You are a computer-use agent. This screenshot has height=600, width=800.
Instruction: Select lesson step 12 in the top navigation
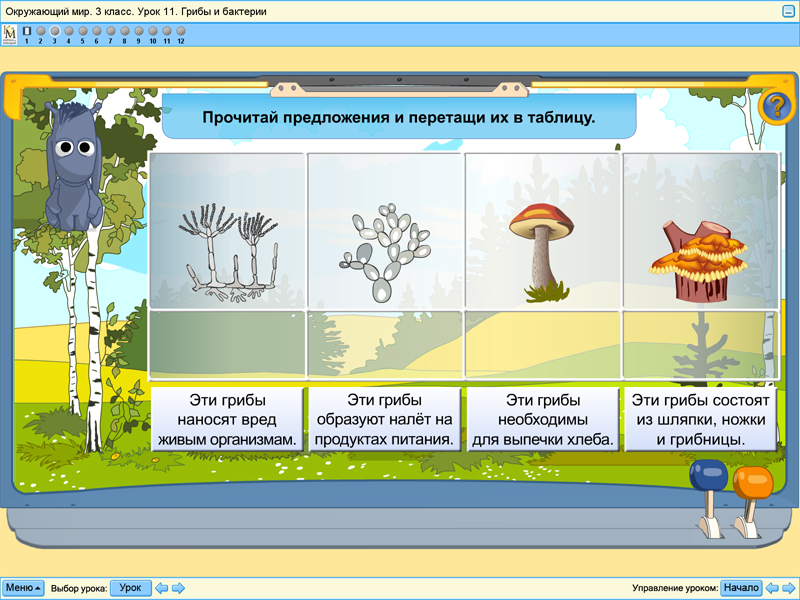[180, 31]
